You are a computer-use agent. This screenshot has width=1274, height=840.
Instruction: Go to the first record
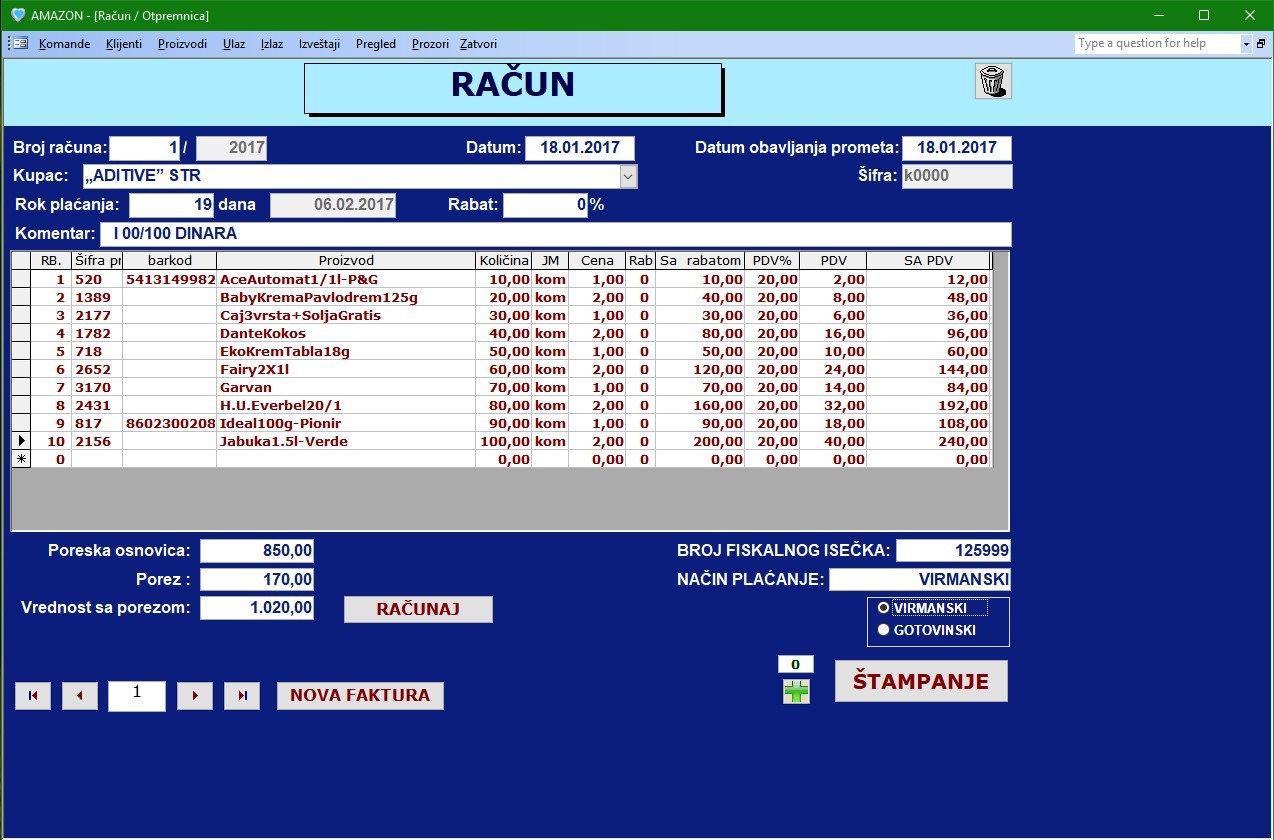(x=33, y=696)
